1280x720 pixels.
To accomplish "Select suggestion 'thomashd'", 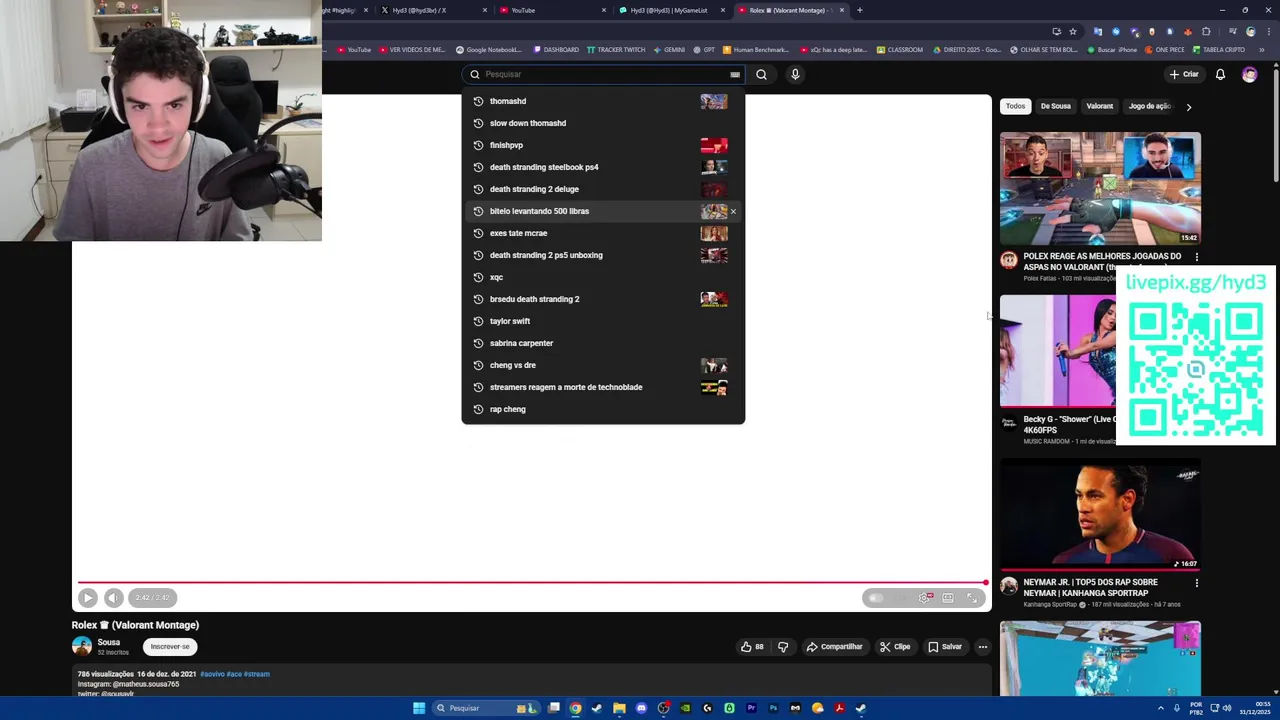I will 603,101.
